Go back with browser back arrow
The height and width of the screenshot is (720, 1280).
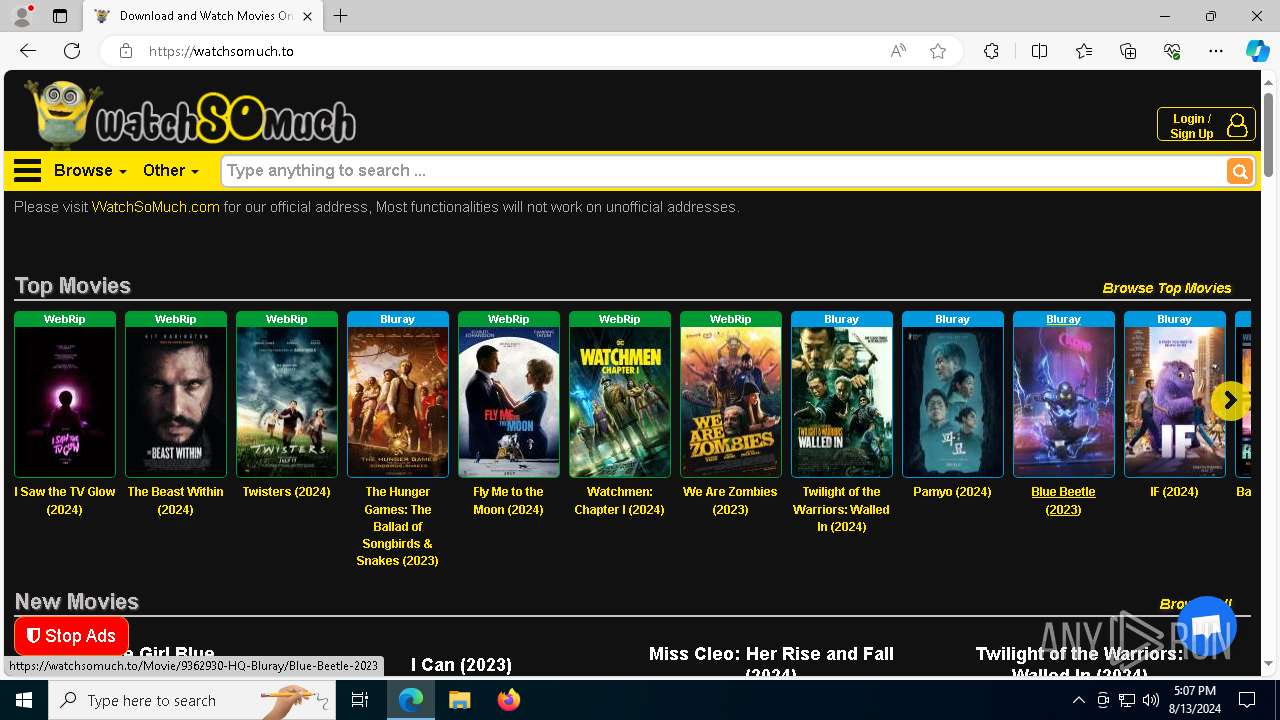coord(28,51)
